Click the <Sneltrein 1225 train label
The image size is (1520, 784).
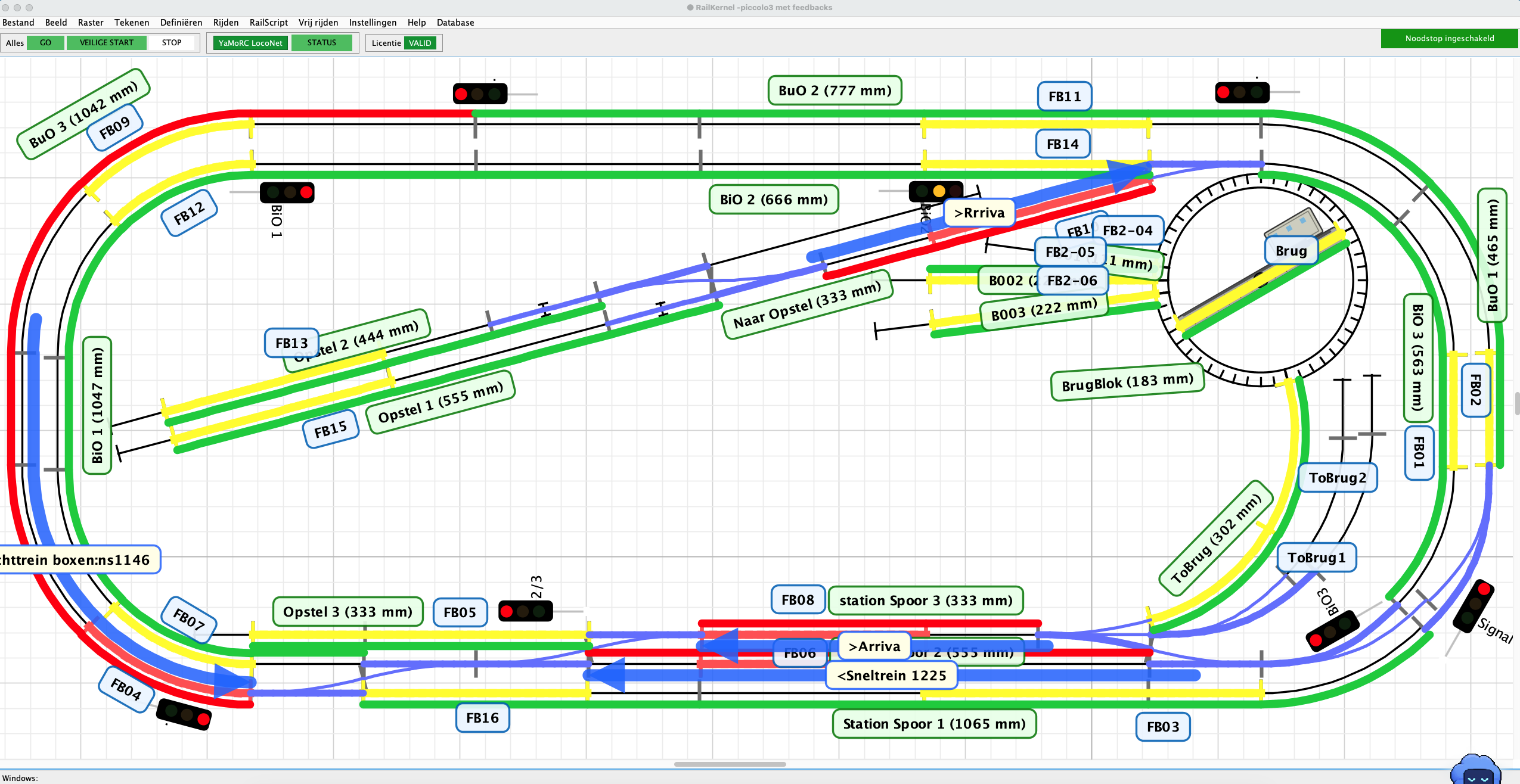pyautogui.click(x=892, y=676)
